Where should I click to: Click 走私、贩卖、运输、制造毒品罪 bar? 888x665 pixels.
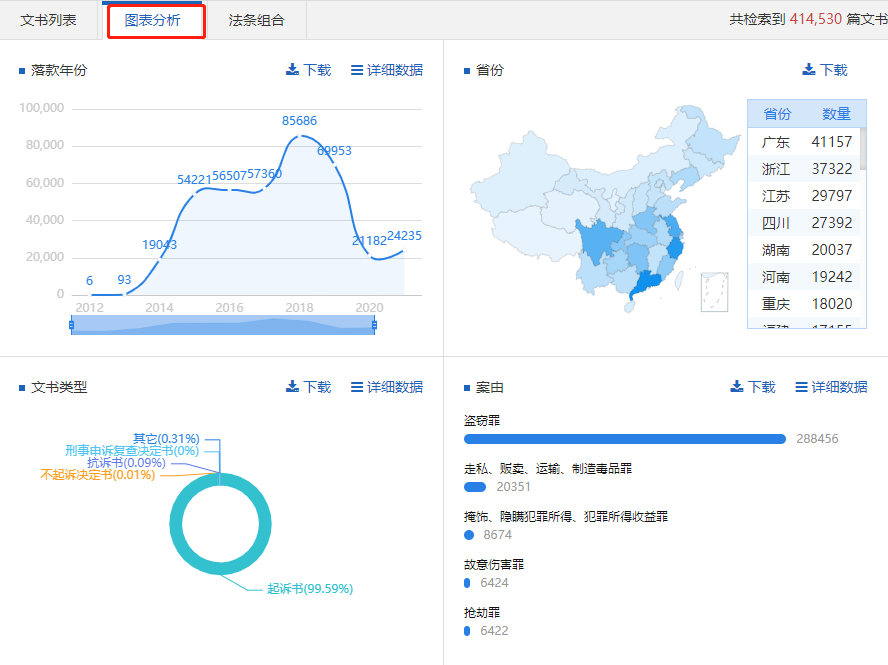coord(475,487)
